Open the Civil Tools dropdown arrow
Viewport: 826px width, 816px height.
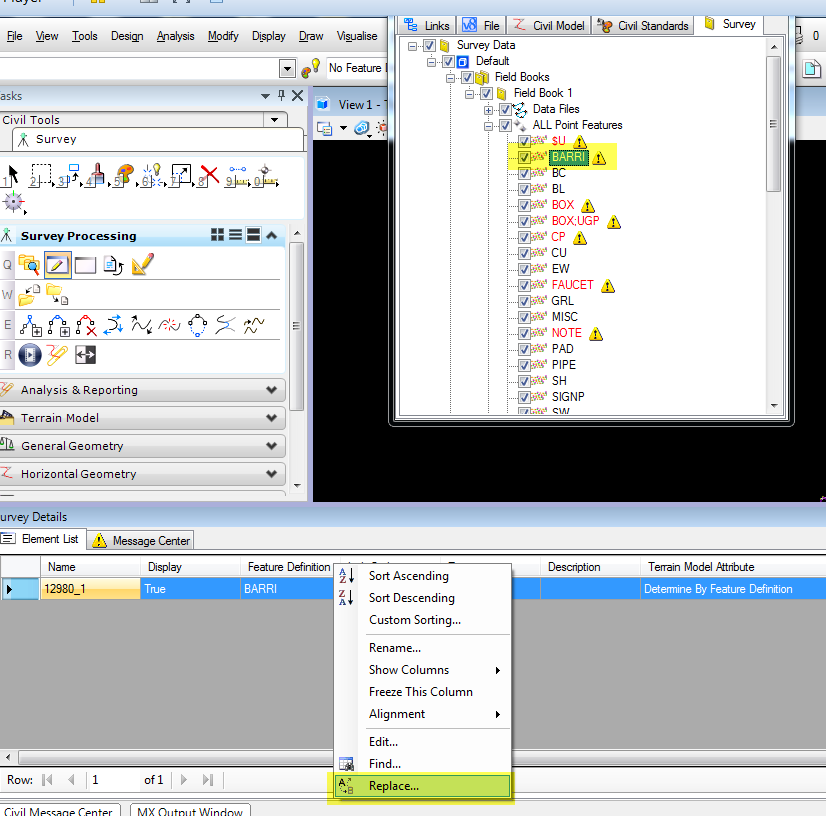(x=274, y=120)
